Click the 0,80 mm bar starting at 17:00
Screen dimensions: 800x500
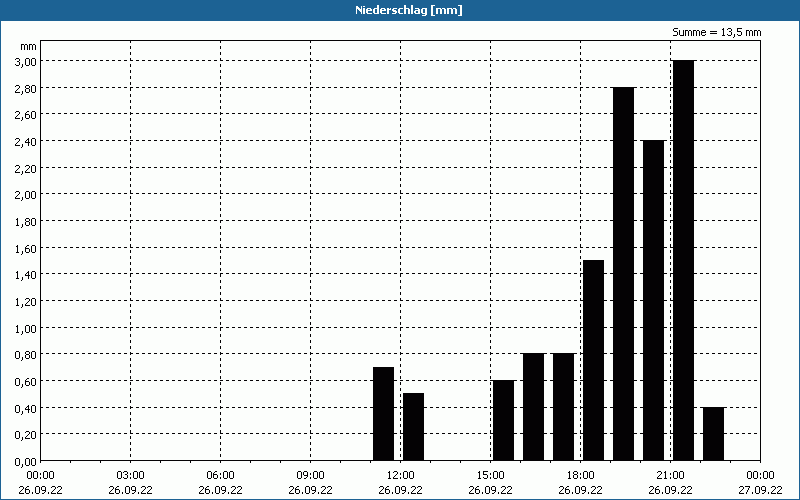(x=563, y=407)
